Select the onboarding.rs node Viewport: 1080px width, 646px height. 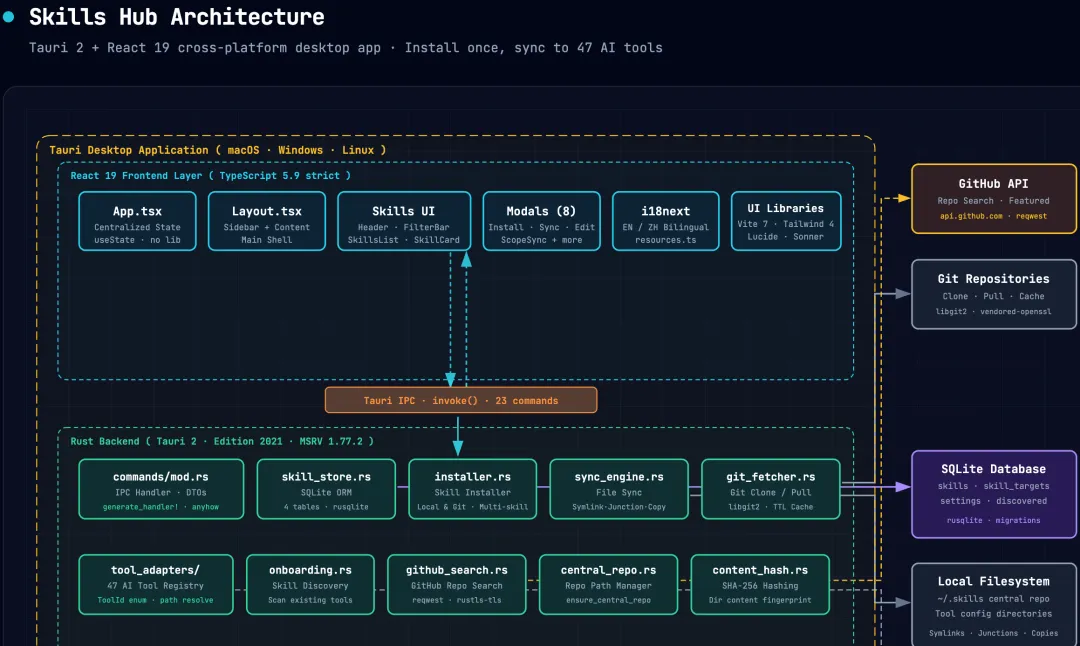point(309,584)
